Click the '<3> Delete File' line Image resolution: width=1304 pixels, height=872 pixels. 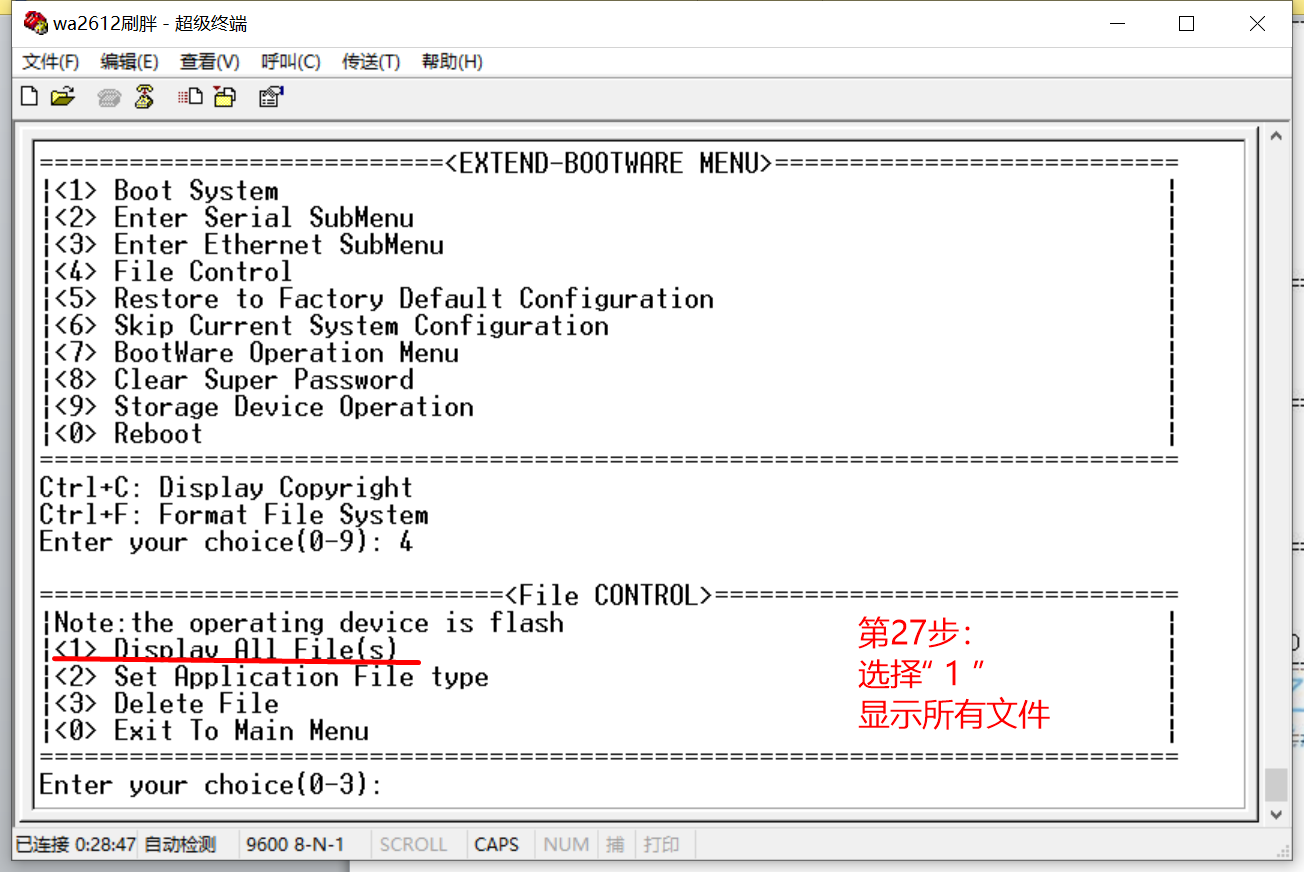coord(166,704)
